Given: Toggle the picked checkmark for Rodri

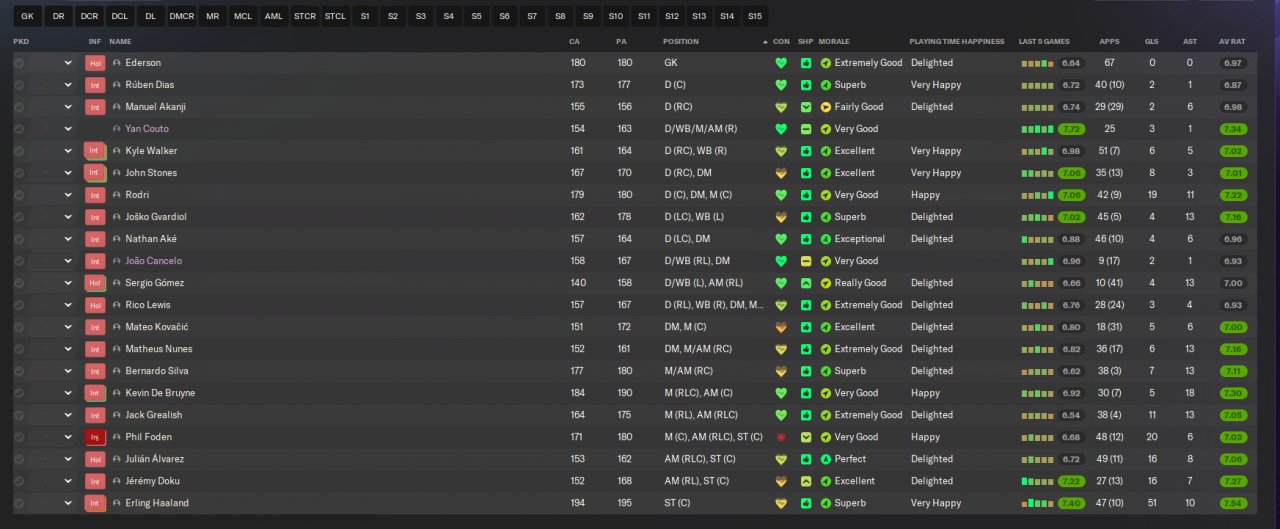Looking at the screenshot, I should 19,195.
